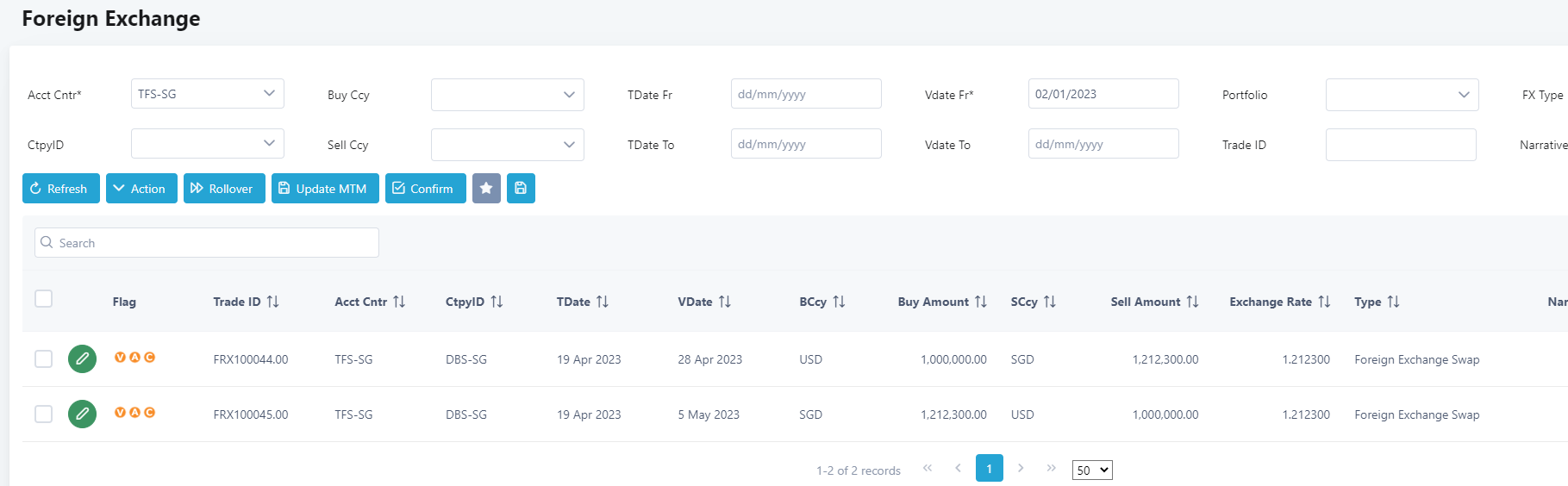Open the Acct Cntr dropdown showing TFS-SG
The height and width of the screenshot is (486, 1568).
207,94
